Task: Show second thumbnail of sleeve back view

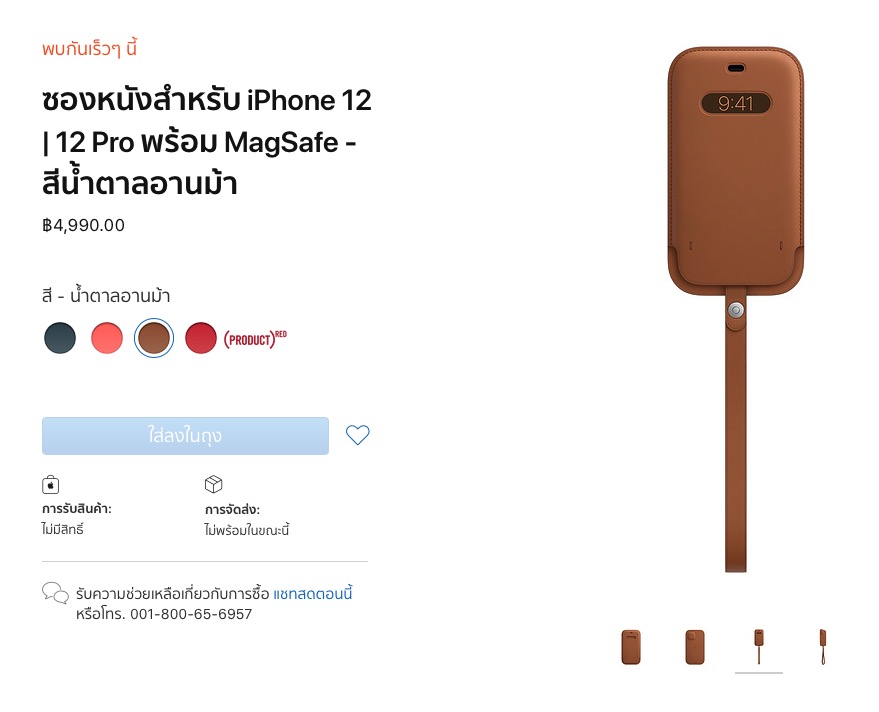Action: [695, 647]
